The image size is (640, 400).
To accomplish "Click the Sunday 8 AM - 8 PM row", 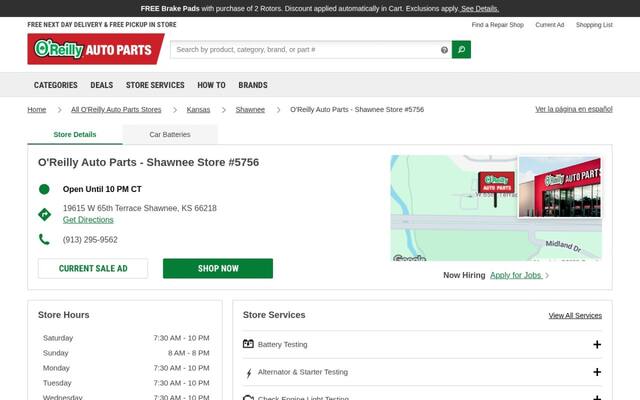I will click(x=126, y=353).
